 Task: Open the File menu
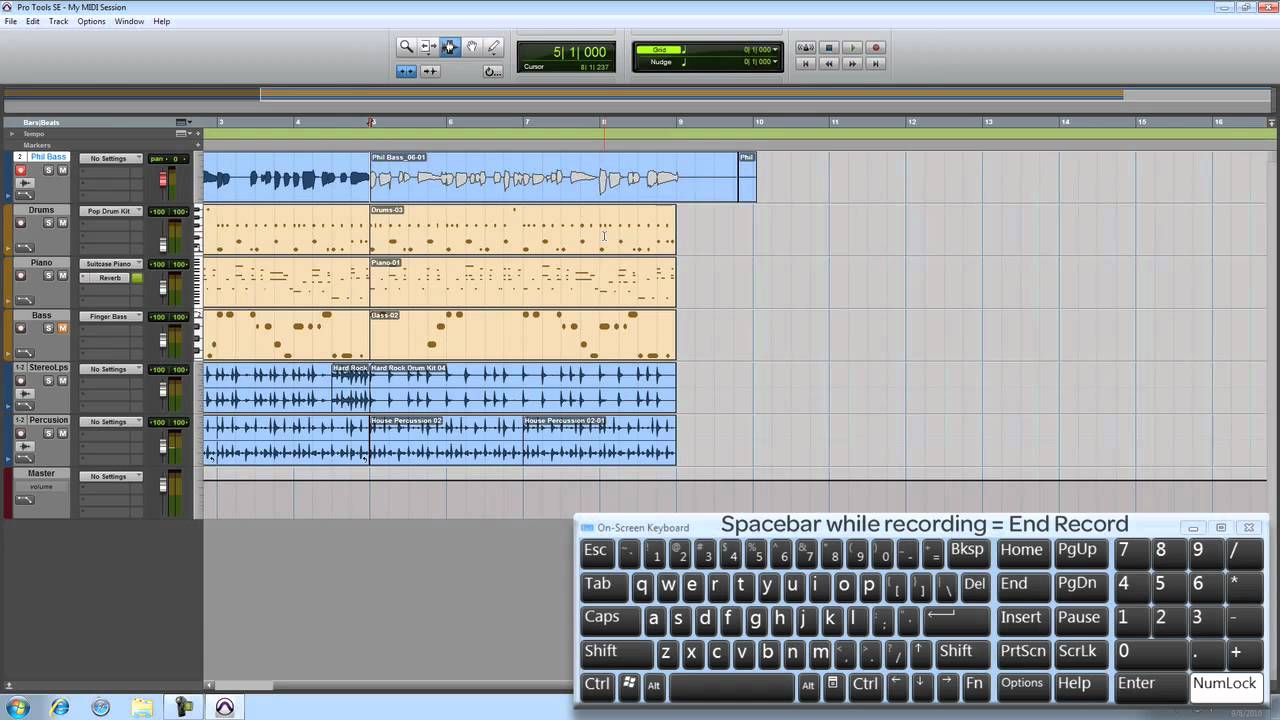click(x=10, y=21)
